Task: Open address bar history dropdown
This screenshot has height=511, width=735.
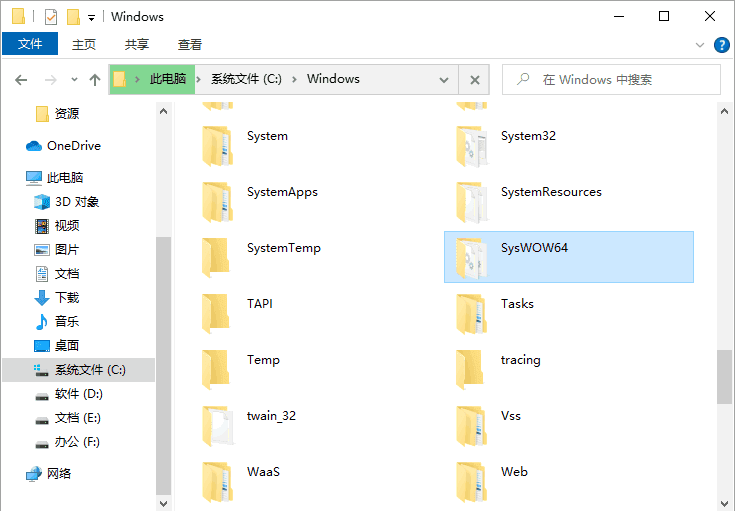Action: [x=444, y=80]
